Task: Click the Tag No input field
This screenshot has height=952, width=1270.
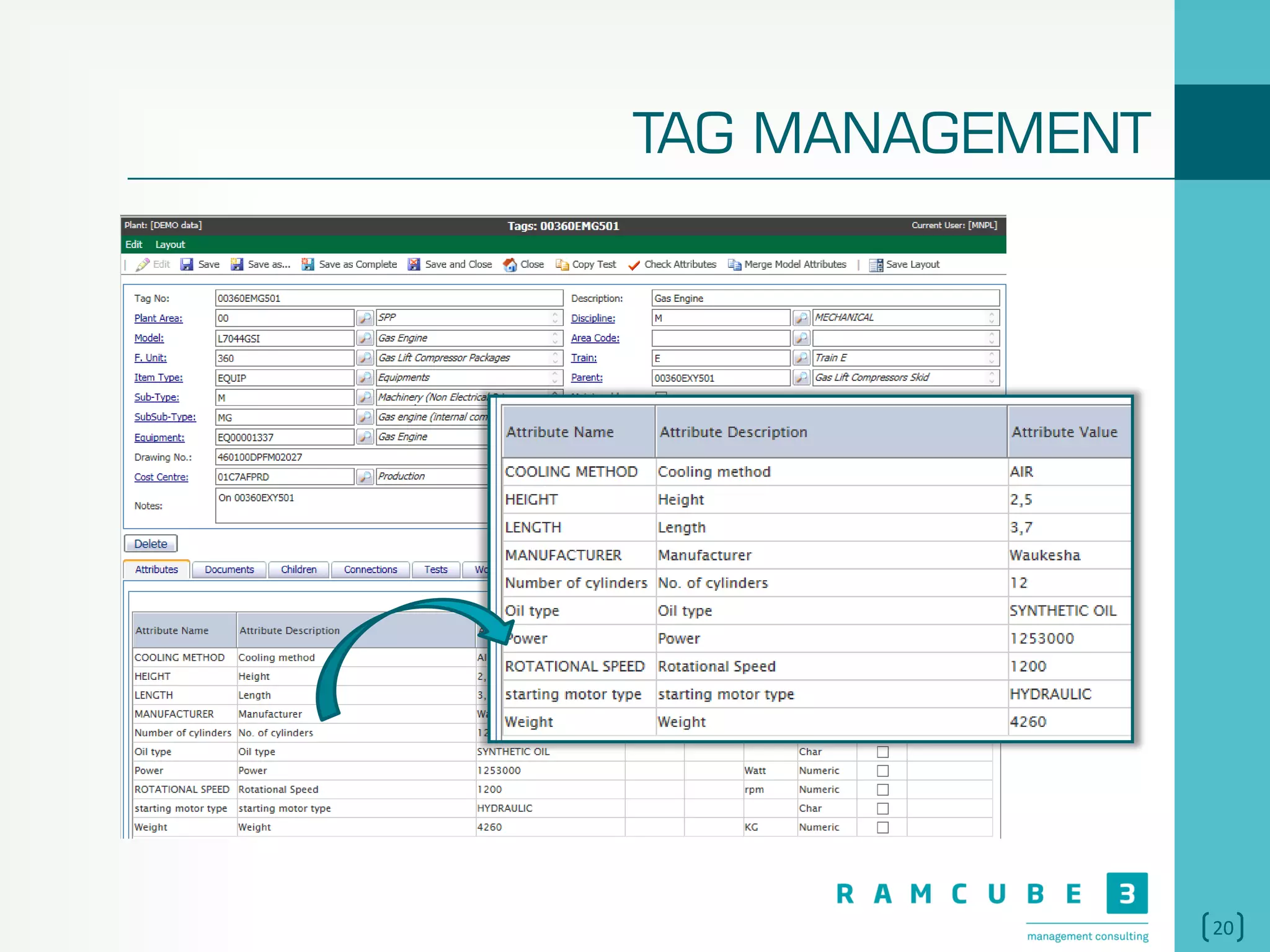Action: click(389, 298)
